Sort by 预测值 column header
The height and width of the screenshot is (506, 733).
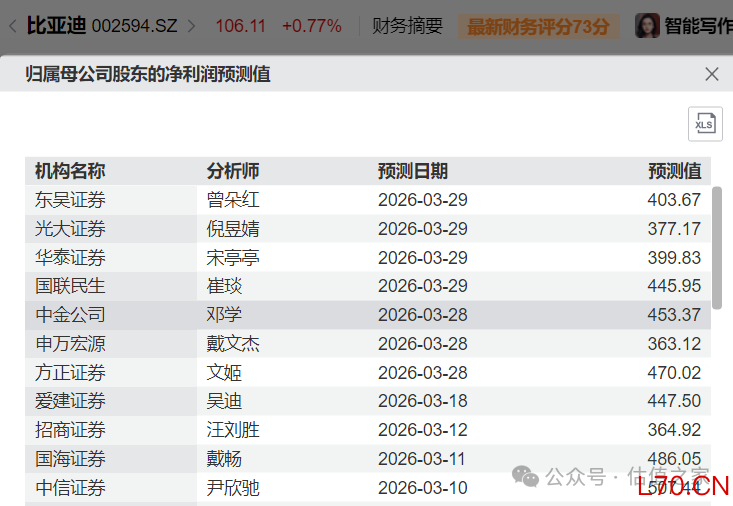(x=675, y=171)
